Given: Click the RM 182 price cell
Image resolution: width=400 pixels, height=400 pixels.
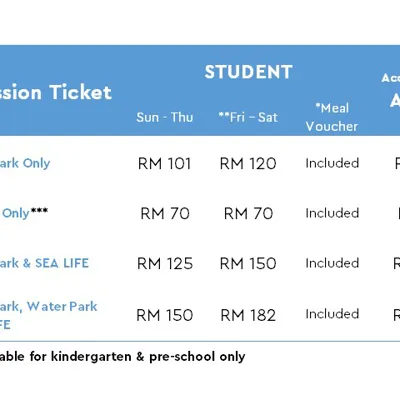Looking at the screenshot, I should coord(248,315).
